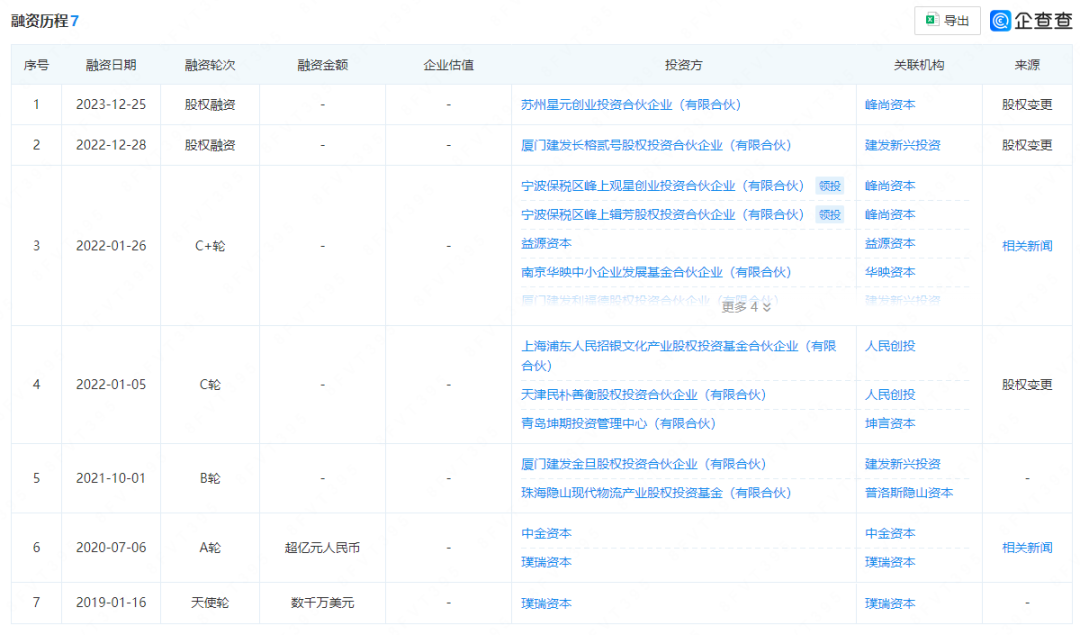The height and width of the screenshot is (635, 1080).
Task: Open 璞瑞资本 investor link in 天使轮 row
Action: click(x=546, y=604)
